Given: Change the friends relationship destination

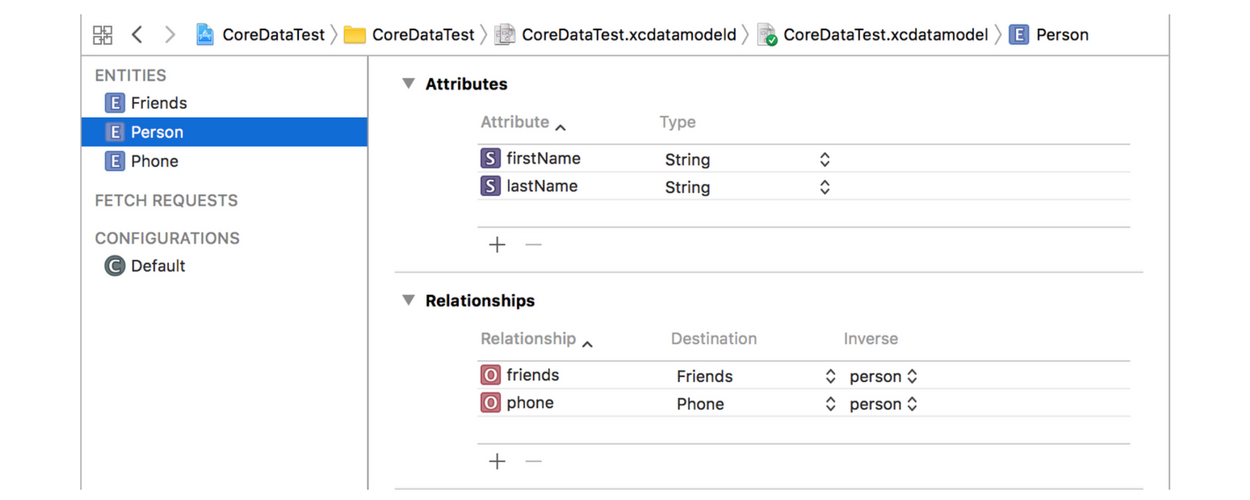Looking at the screenshot, I should pyautogui.click(x=830, y=376).
